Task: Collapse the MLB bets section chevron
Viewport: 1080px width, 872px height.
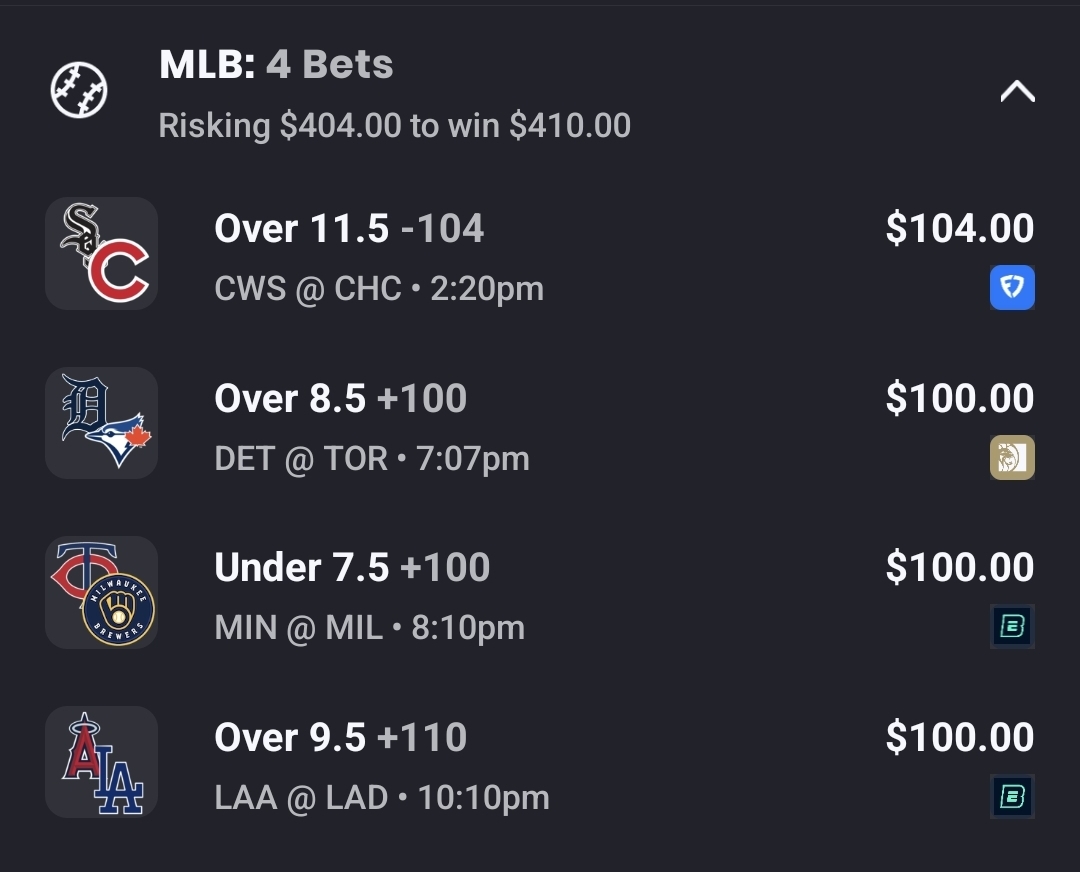Action: 1017,92
